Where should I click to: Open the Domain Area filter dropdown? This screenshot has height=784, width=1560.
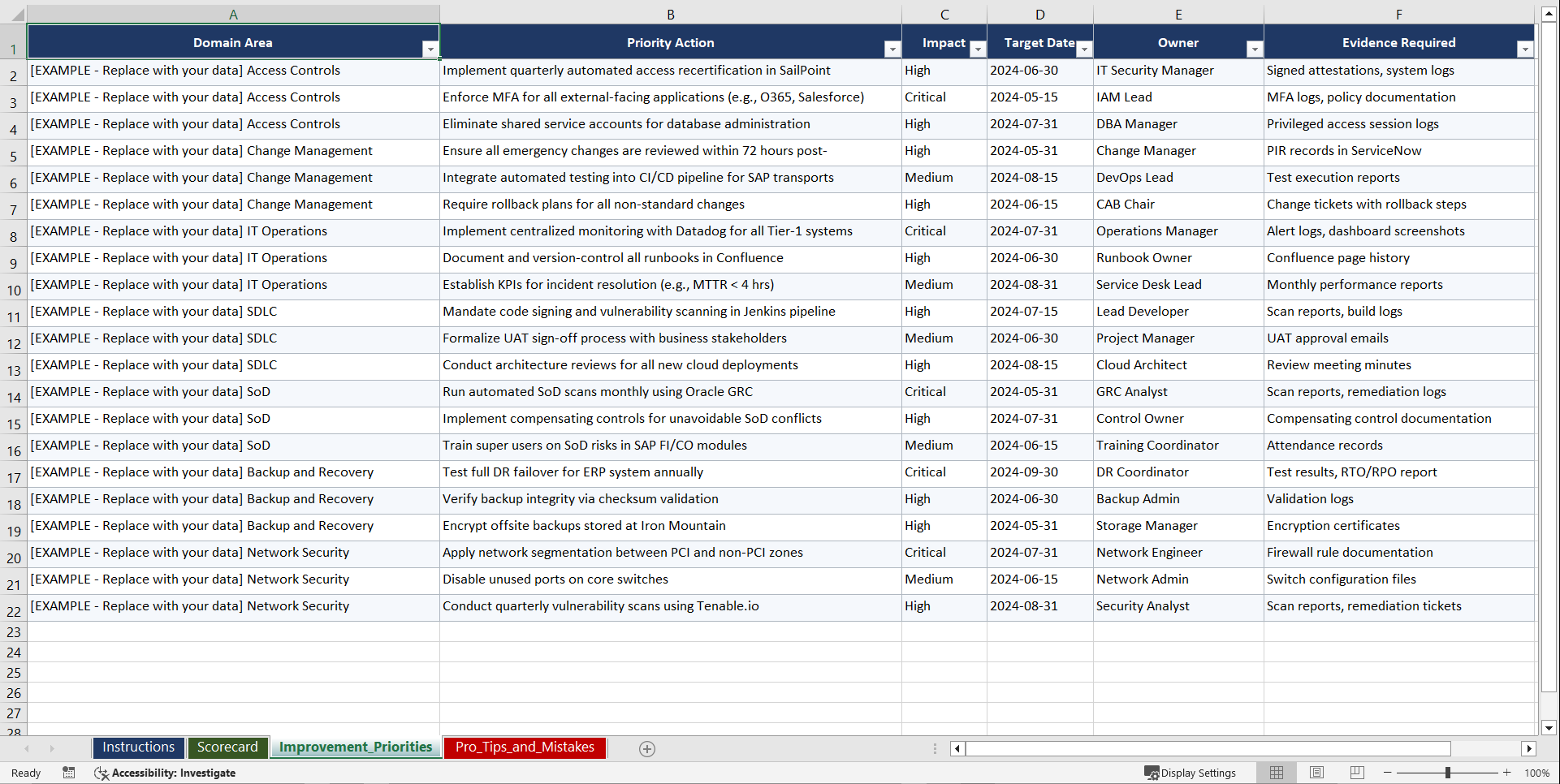coord(431,50)
